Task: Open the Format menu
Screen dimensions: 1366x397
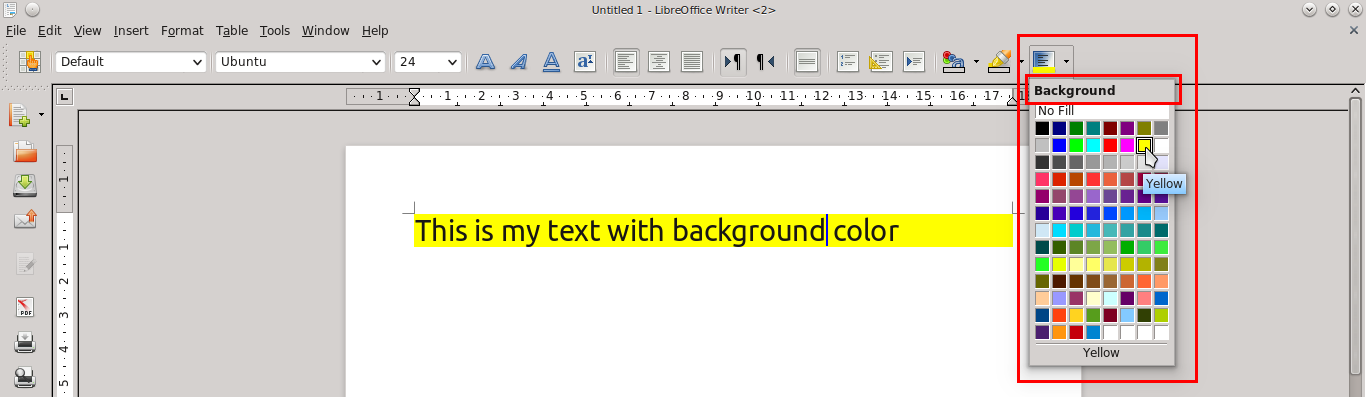Action: pyautogui.click(x=182, y=31)
